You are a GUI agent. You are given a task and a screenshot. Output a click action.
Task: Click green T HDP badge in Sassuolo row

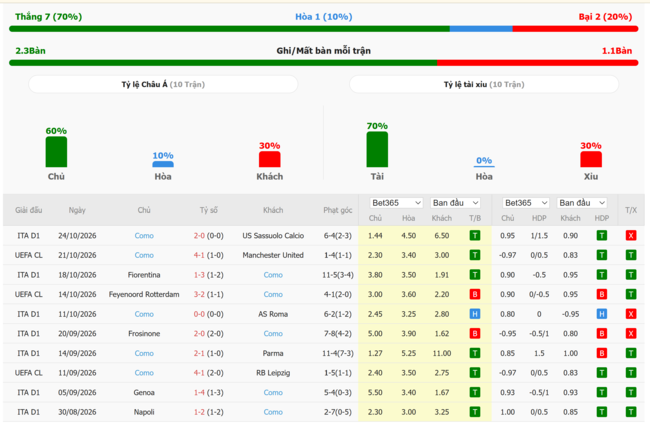[x=601, y=236]
